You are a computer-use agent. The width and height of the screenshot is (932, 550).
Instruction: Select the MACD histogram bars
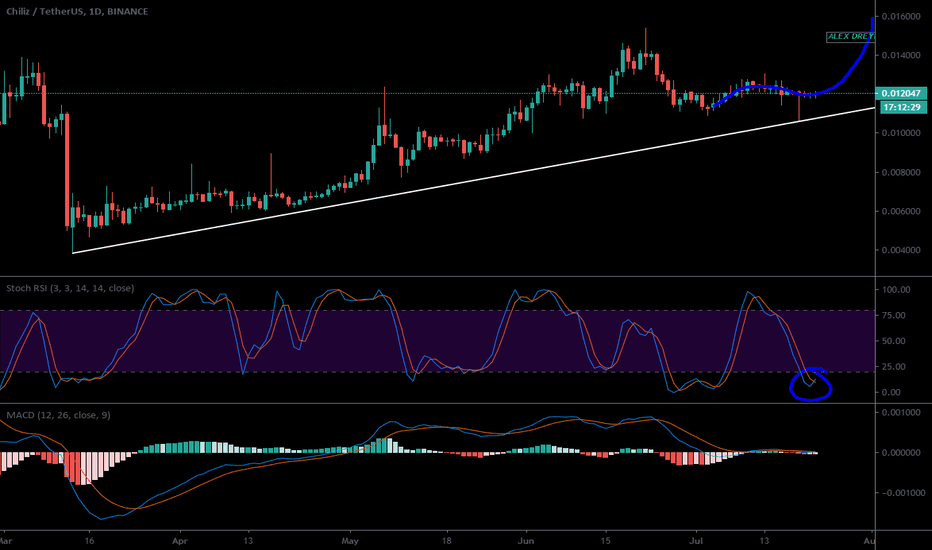coord(409,462)
